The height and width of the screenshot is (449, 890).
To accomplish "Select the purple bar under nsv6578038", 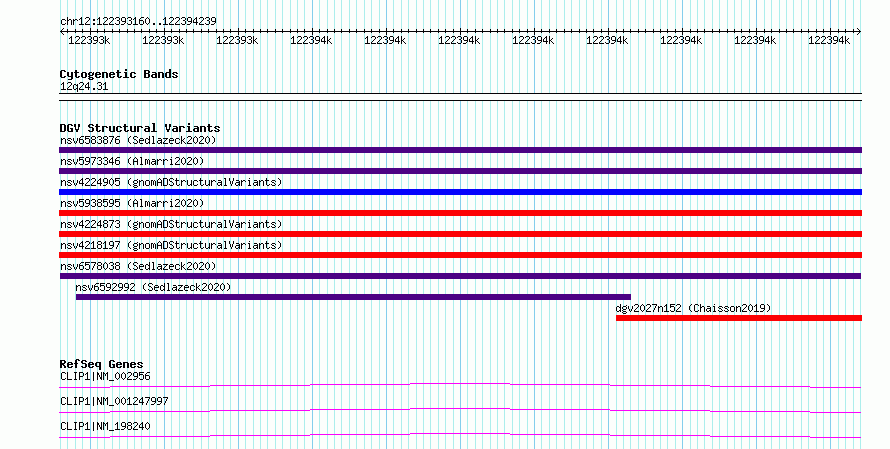I will (460, 276).
